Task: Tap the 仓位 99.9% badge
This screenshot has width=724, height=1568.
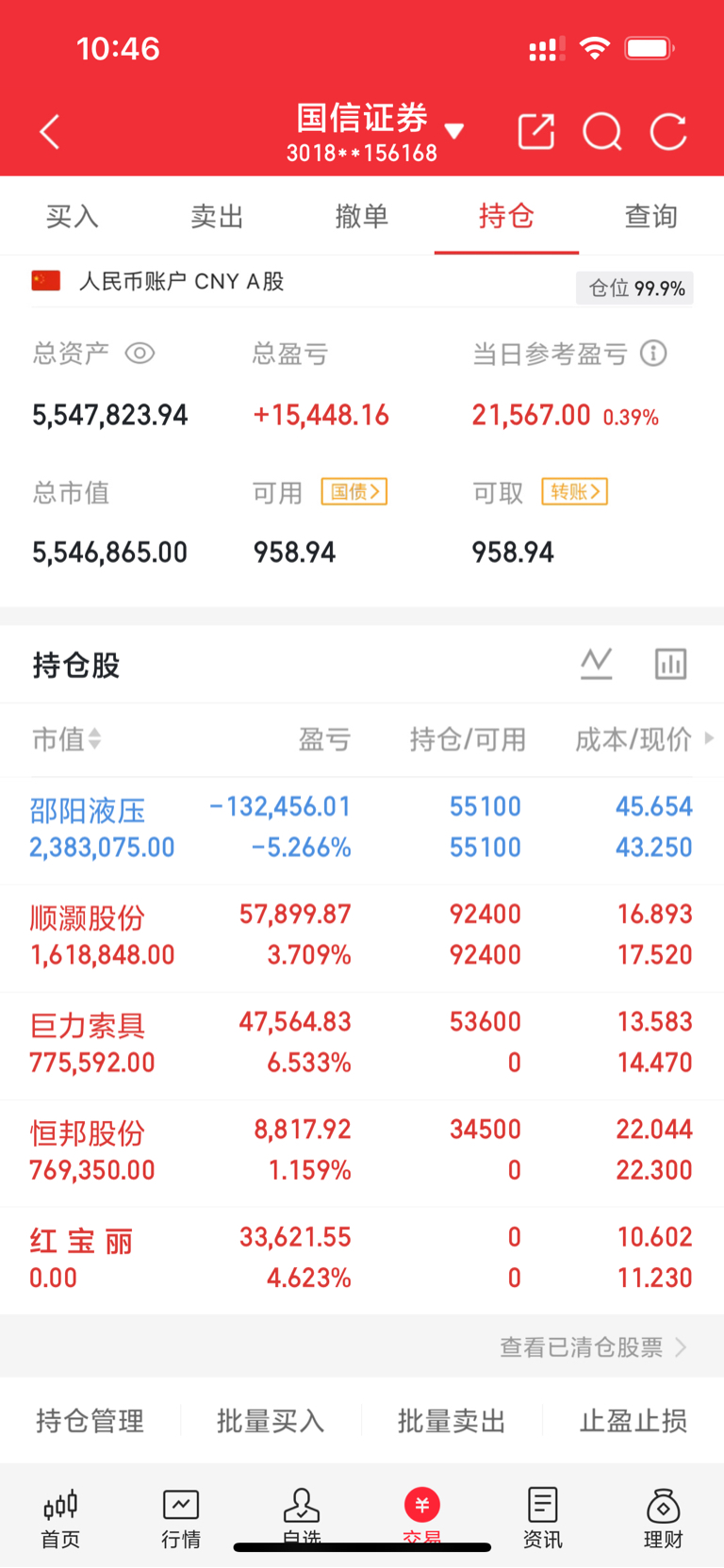Action: point(634,289)
